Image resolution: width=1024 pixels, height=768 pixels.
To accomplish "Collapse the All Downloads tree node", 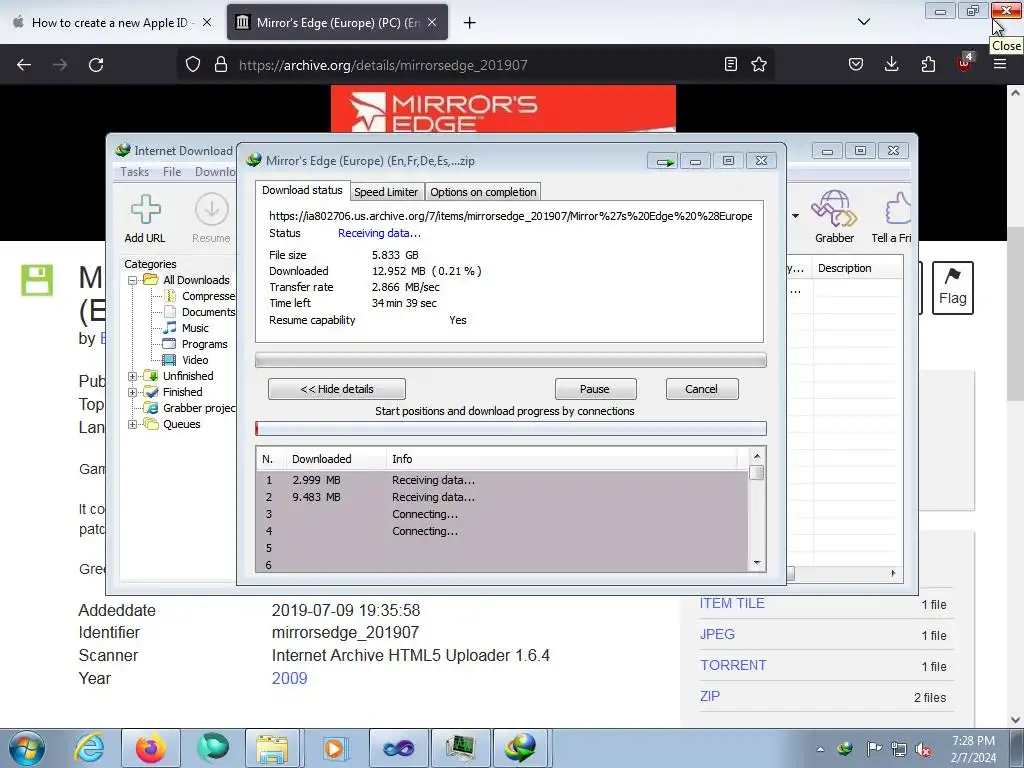I will 133,280.
